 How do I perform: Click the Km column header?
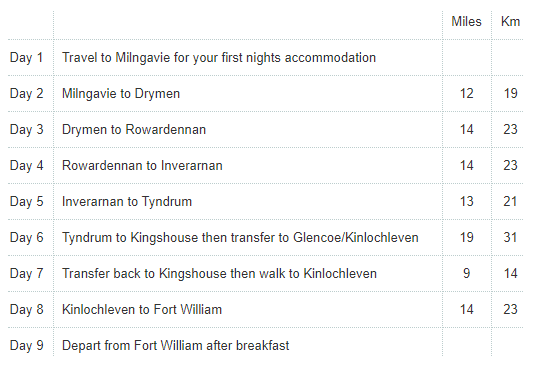[x=510, y=21]
